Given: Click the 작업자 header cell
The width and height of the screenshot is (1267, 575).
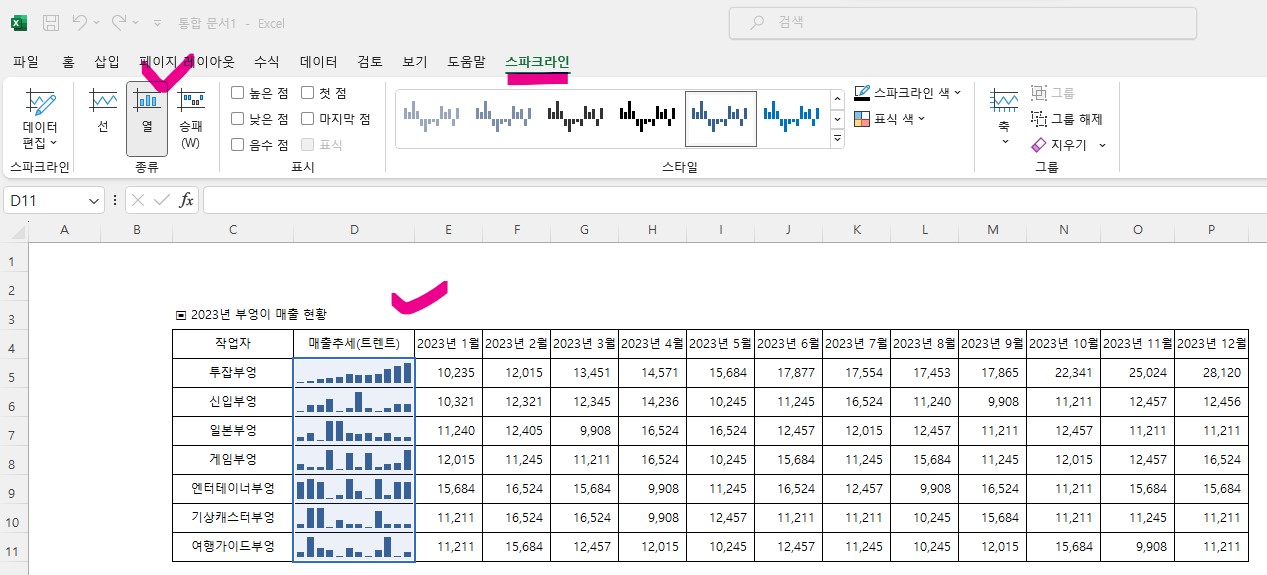Looking at the screenshot, I should click(x=233, y=343).
